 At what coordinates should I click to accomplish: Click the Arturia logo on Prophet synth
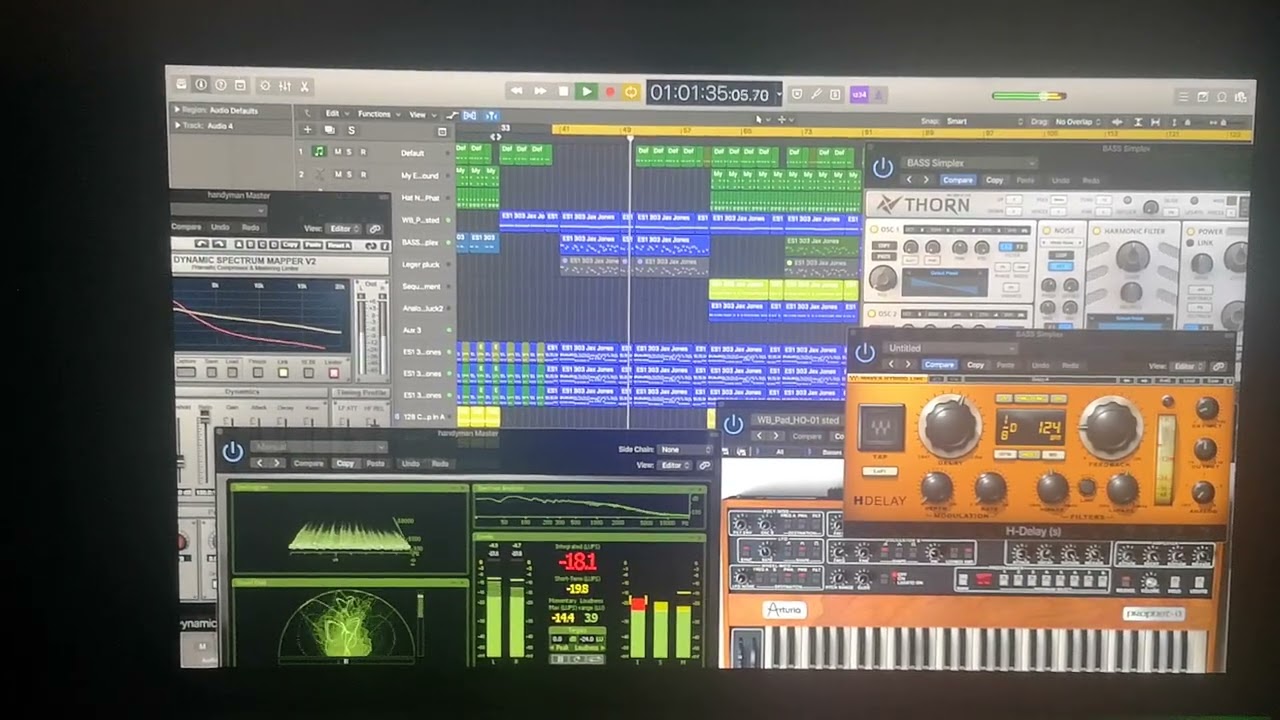point(783,608)
